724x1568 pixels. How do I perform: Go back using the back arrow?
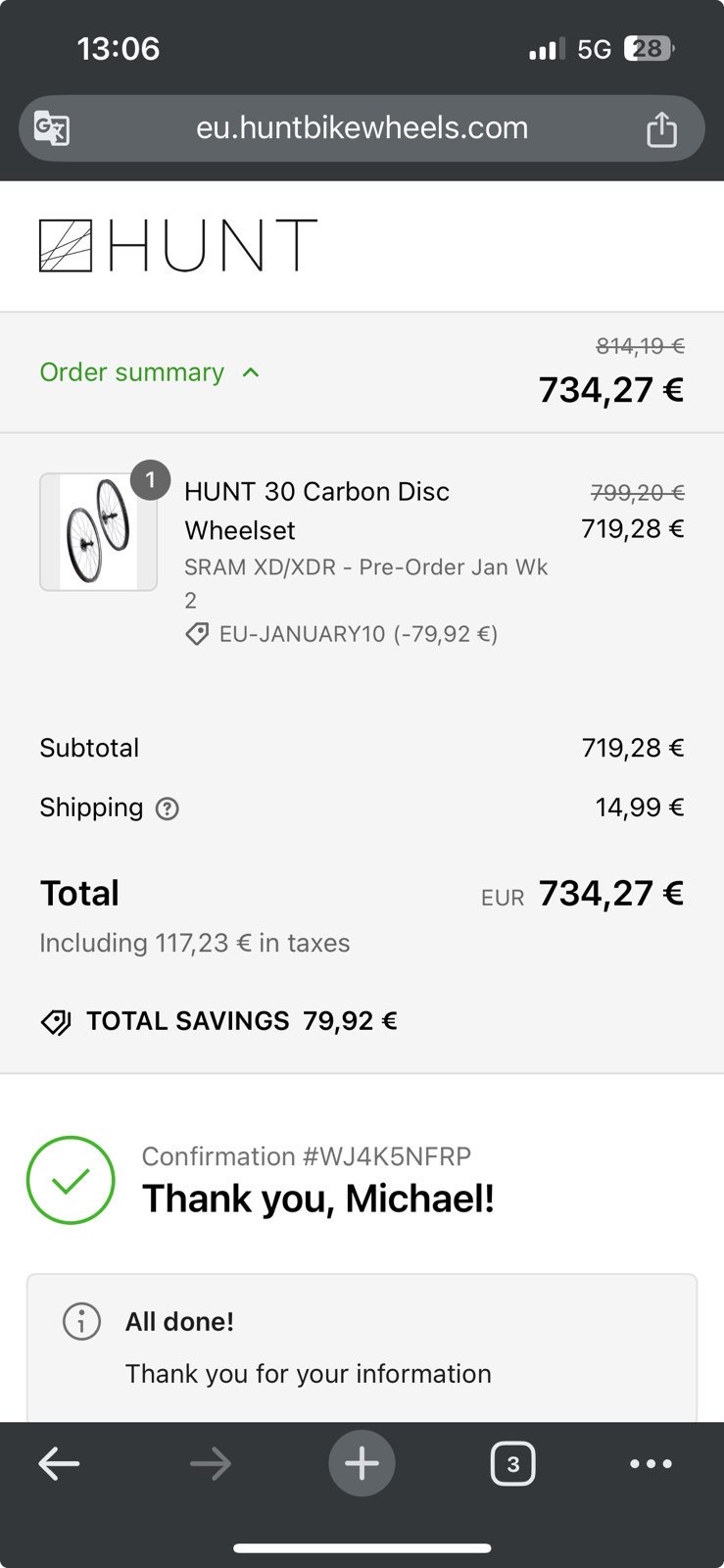coord(59,1464)
